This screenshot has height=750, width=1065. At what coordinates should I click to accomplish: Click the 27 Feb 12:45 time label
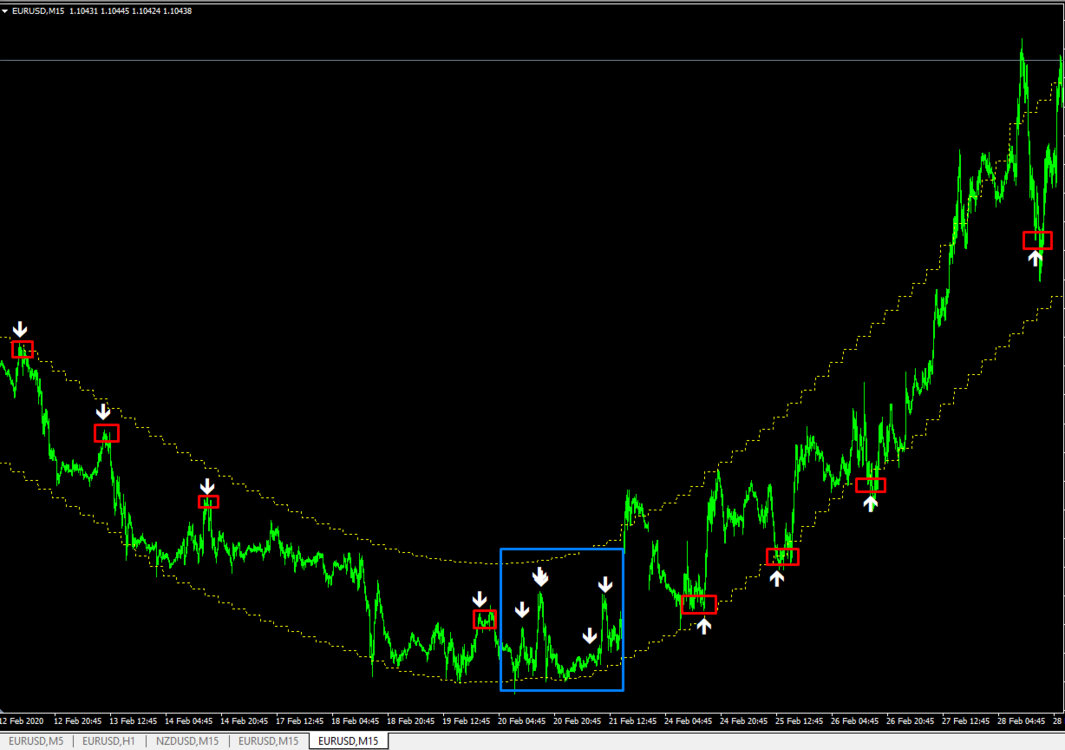pos(966,721)
